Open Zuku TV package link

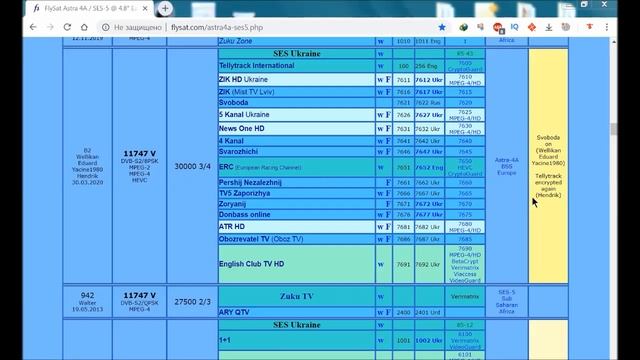297,296
